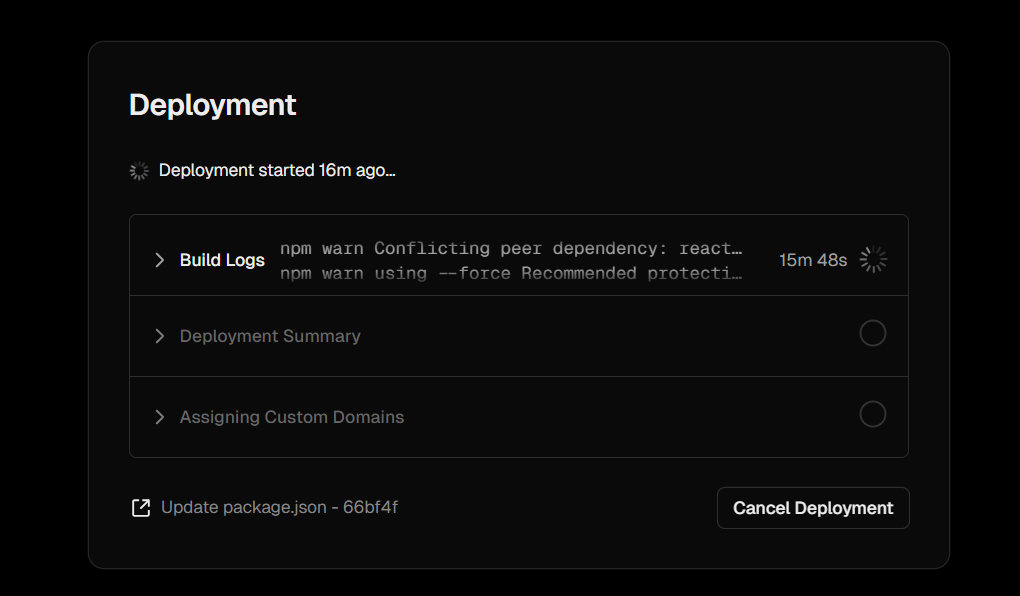Viewport: 1020px width, 596px height.
Task: Expand Deployment Summary using its chevron
Action: tap(159, 336)
